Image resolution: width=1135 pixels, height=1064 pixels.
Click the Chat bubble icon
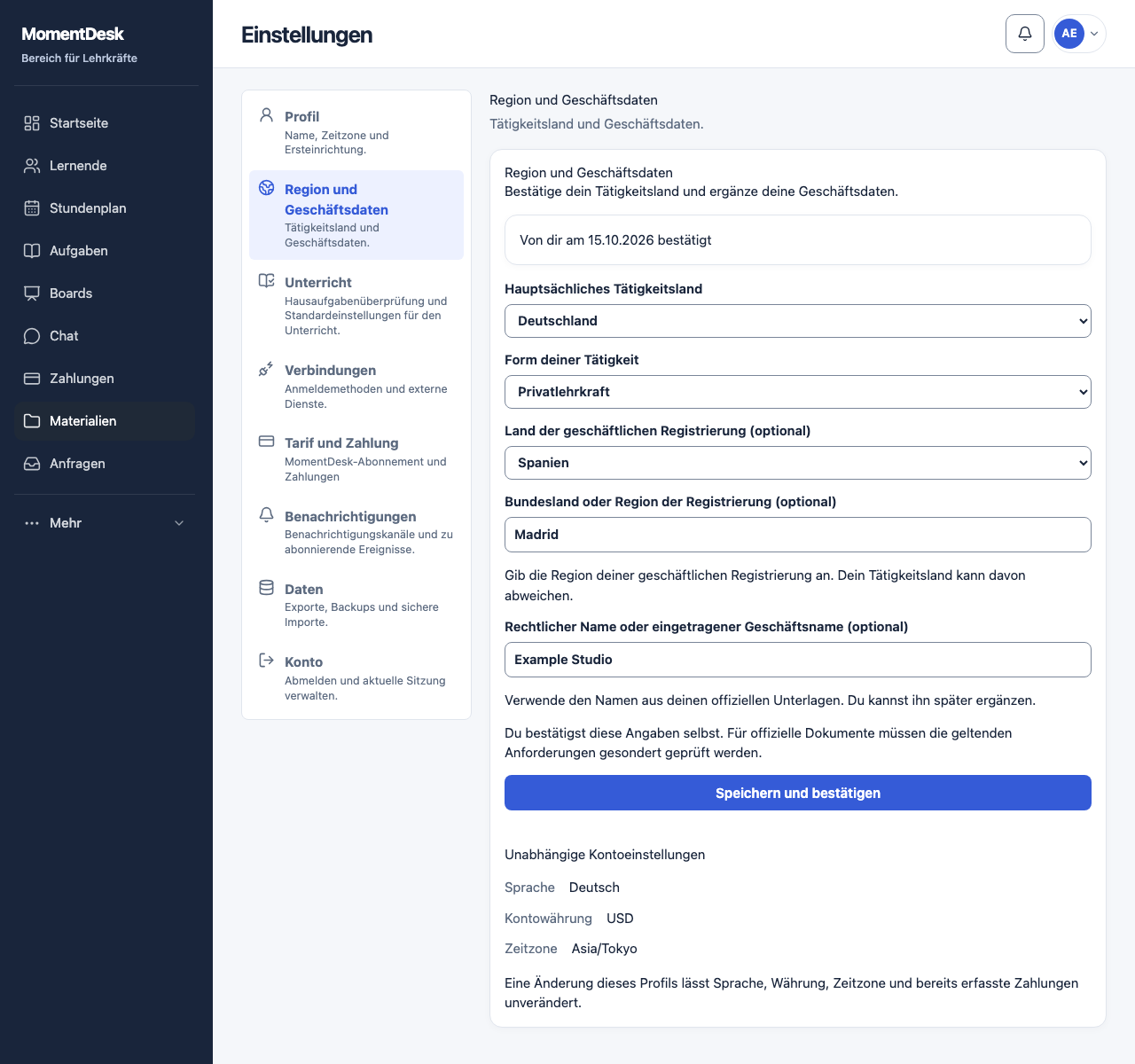32,336
